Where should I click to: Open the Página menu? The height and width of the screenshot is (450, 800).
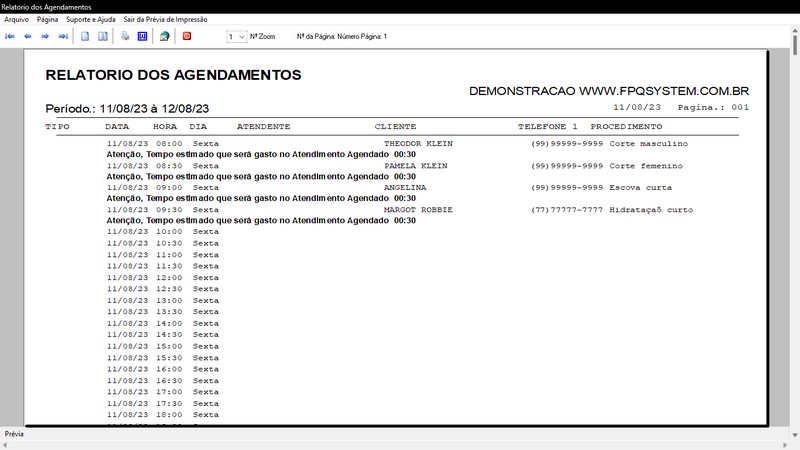[x=47, y=19]
